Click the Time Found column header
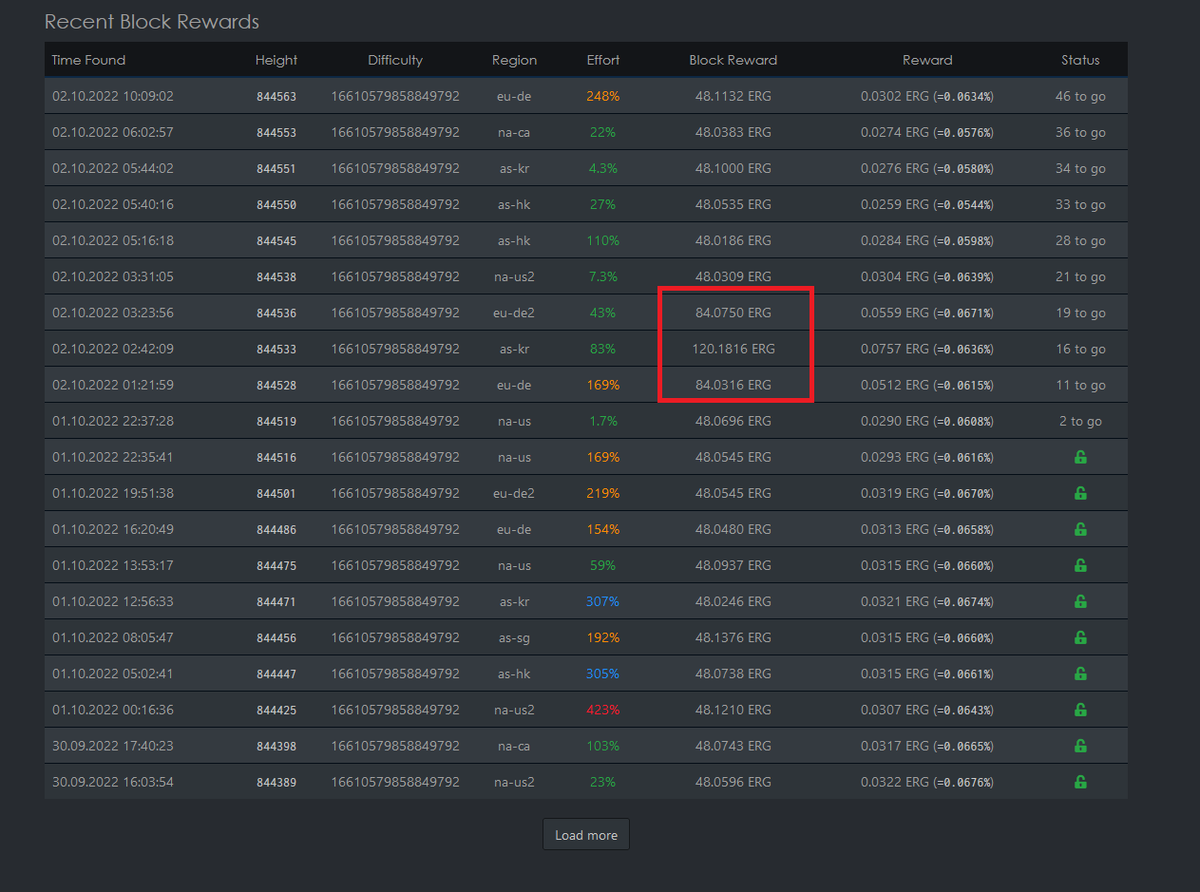The image size is (1200, 892). [x=89, y=60]
